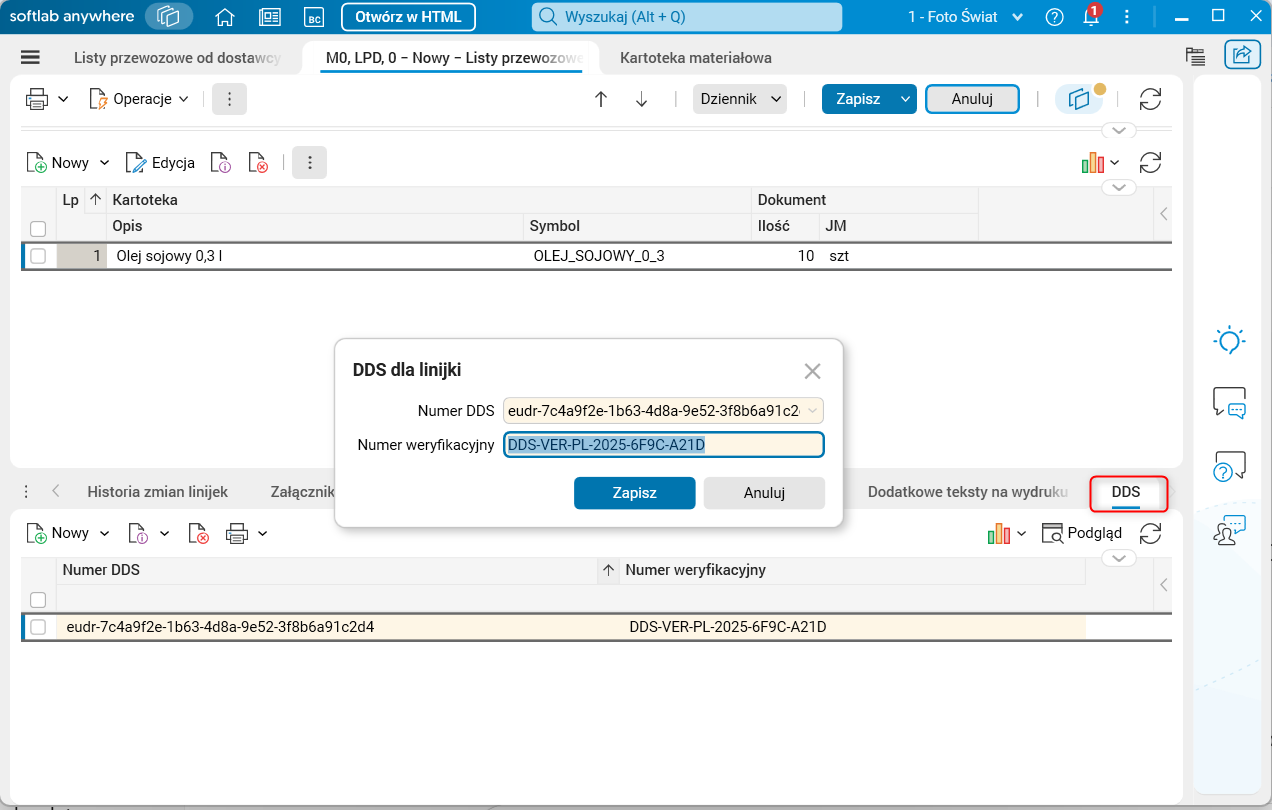The height and width of the screenshot is (810, 1272).
Task: Open the chat messages icon in sidebar
Action: click(x=1229, y=403)
